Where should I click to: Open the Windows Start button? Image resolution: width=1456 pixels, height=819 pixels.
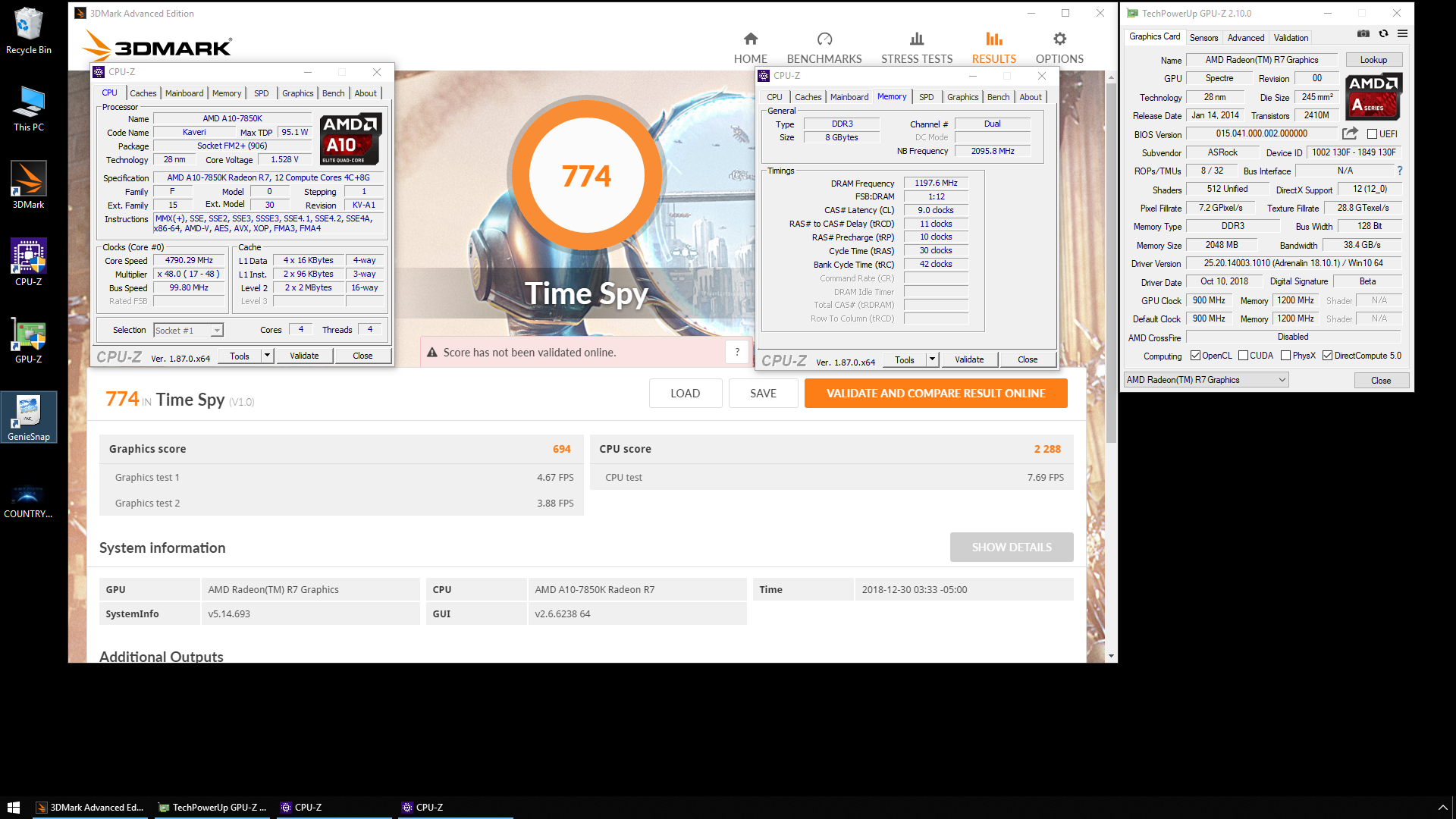point(14,808)
